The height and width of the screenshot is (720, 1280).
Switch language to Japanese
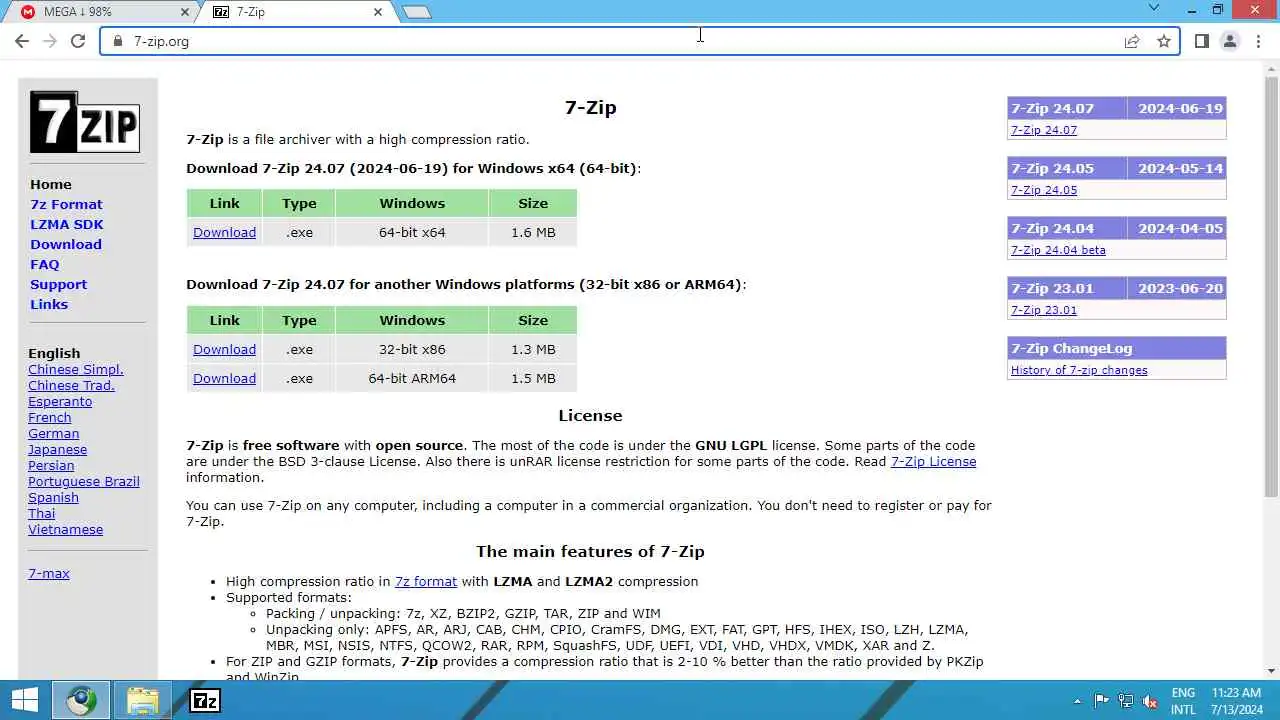click(x=57, y=449)
